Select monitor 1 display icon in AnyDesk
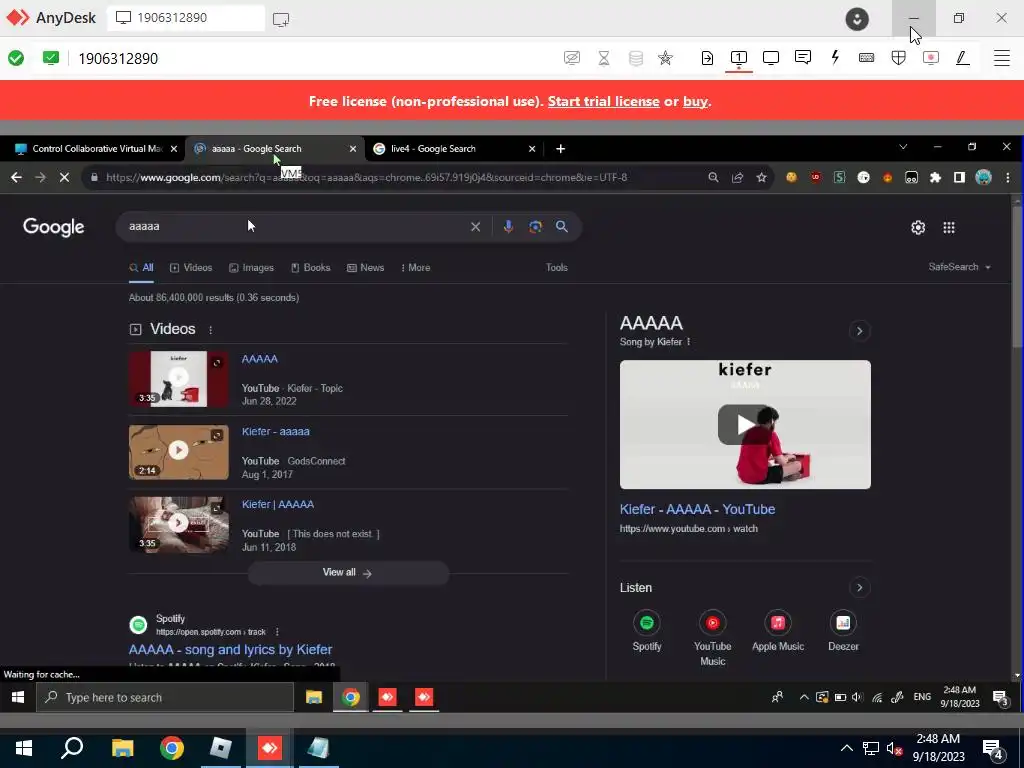 739,58
